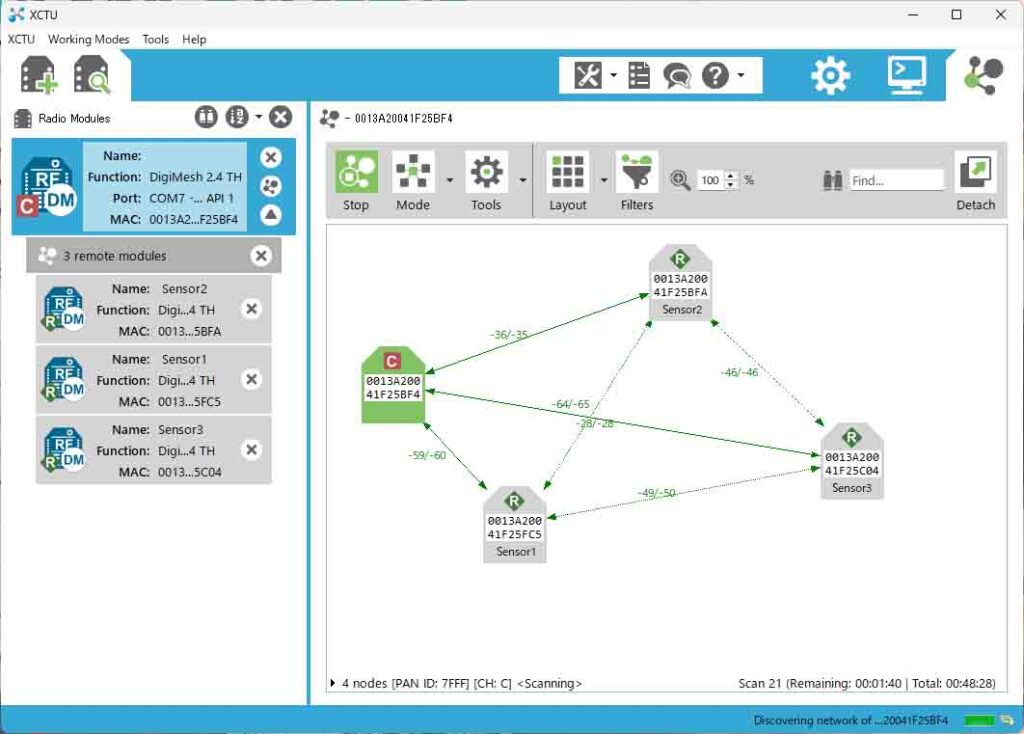
Task: Open the network Tools gear button
Action: click(486, 180)
